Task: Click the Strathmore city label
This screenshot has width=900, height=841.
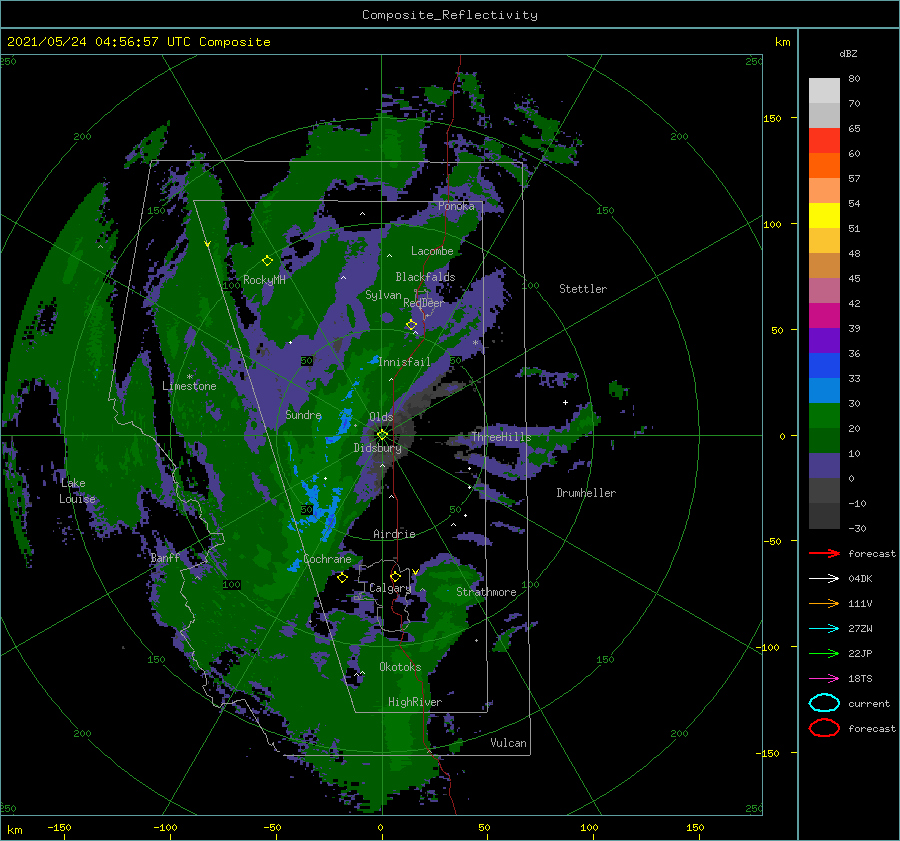Action: click(x=486, y=592)
